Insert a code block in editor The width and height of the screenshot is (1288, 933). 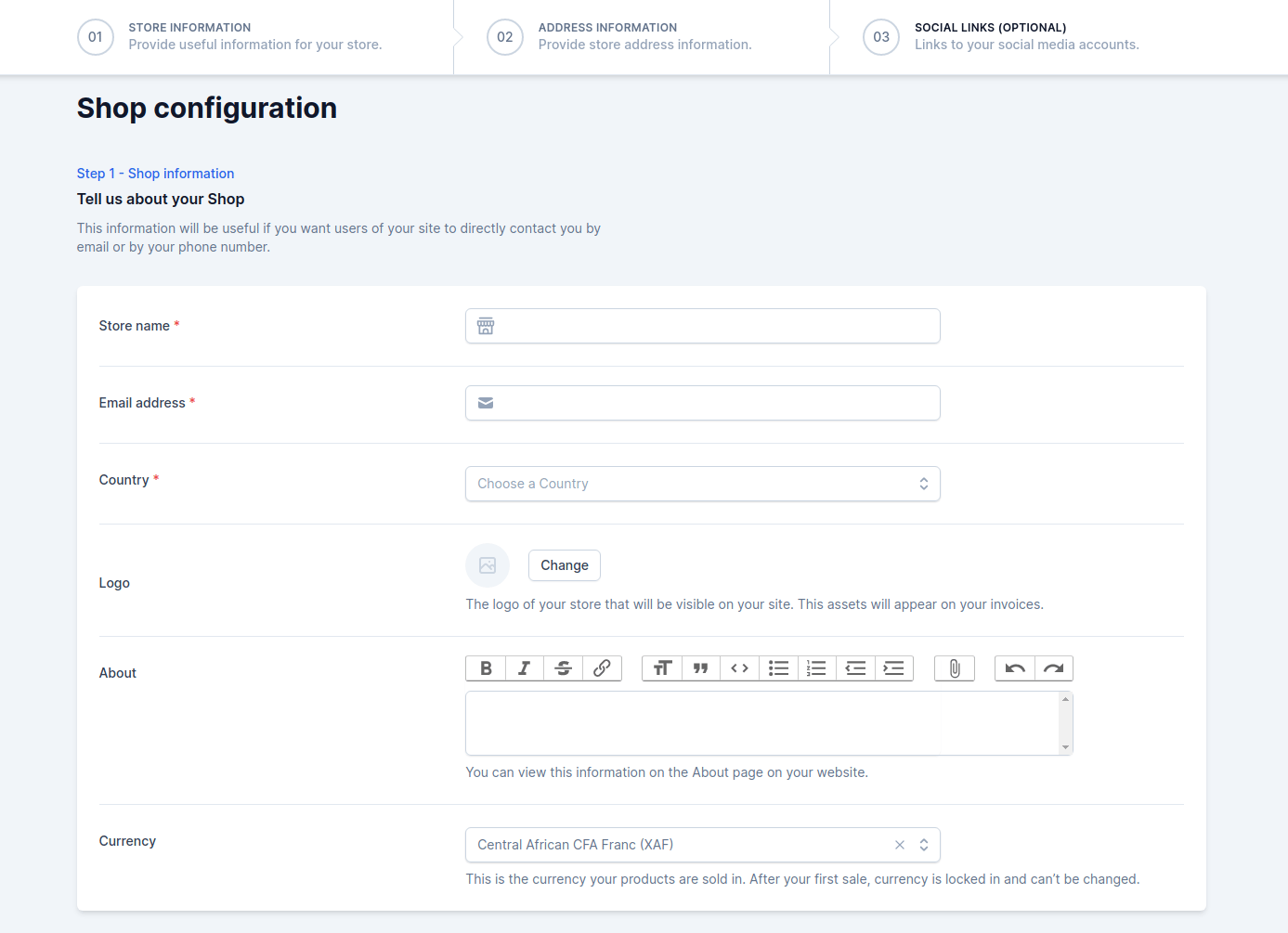739,668
